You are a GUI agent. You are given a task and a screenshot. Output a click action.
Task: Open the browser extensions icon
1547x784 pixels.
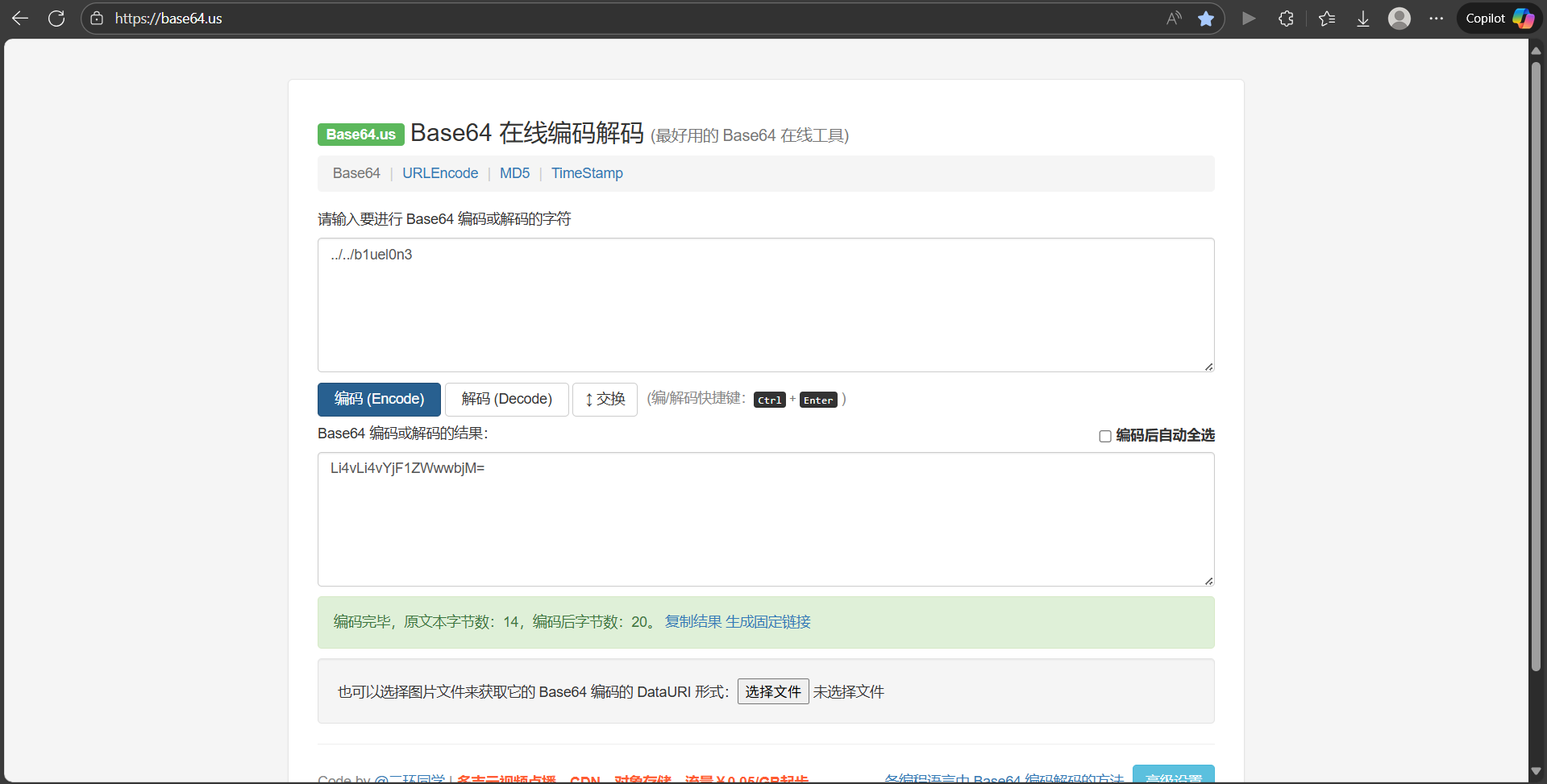(1286, 19)
